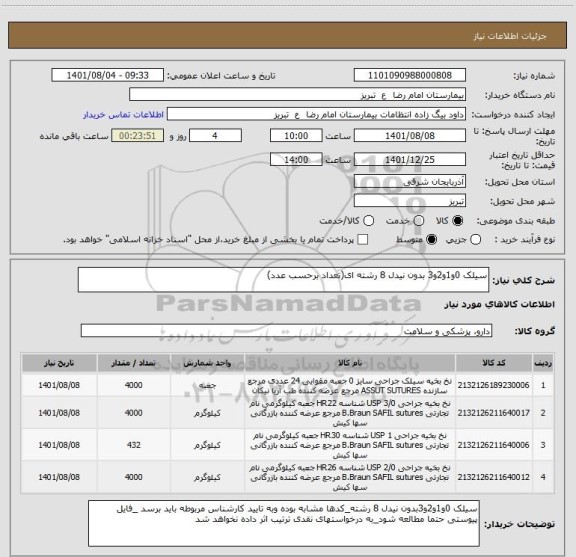The width and height of the screenshot is (576, 557).
Task: Click product code 2132126211640012
Action: 493,477
